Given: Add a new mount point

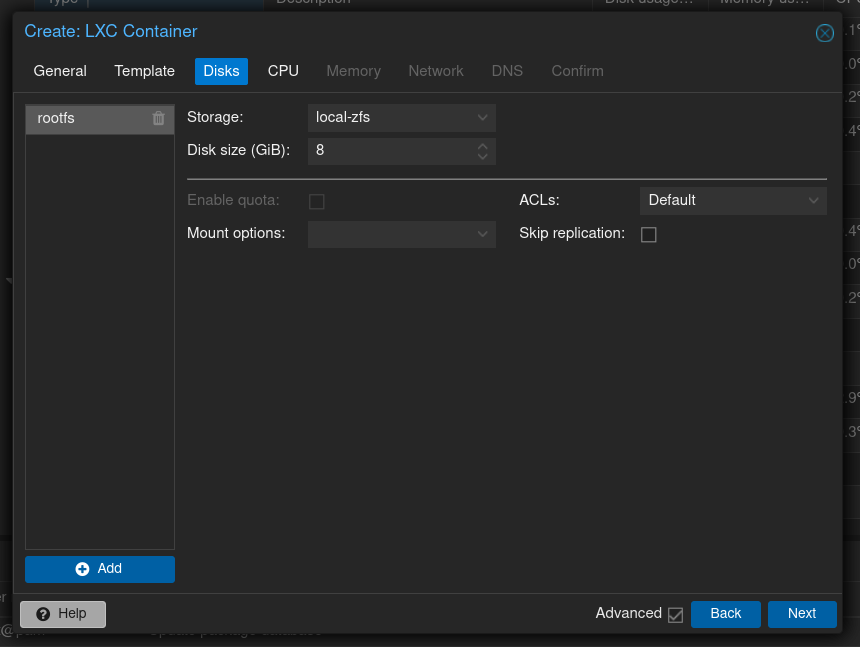Looking at the screenshot, I should [x=100, y=569].
